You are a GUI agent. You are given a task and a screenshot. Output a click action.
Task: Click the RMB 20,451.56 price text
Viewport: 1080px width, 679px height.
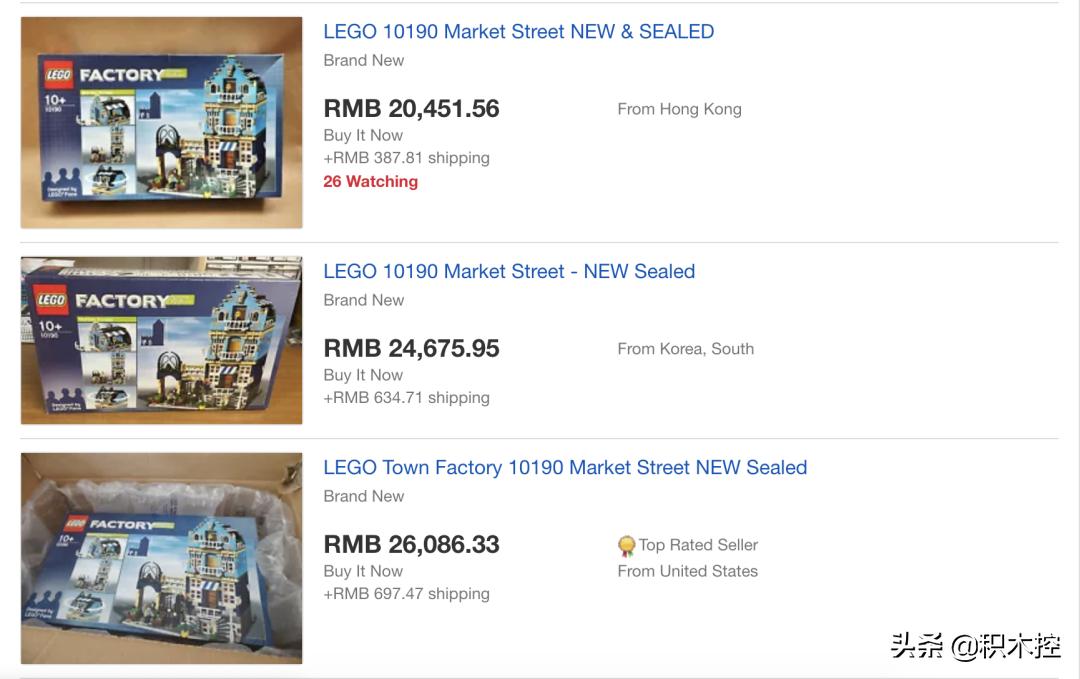click(x=410, y=108)
